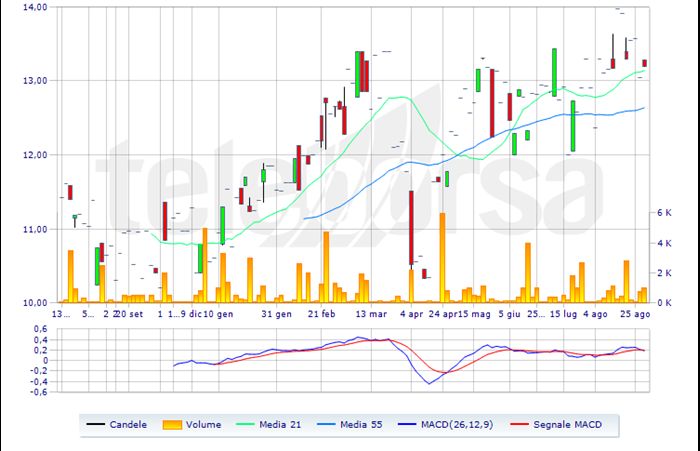Click the tall green candle near 13 mar
Image resolution: width=700 pixels, height=451 pixels.
[357, 74]
